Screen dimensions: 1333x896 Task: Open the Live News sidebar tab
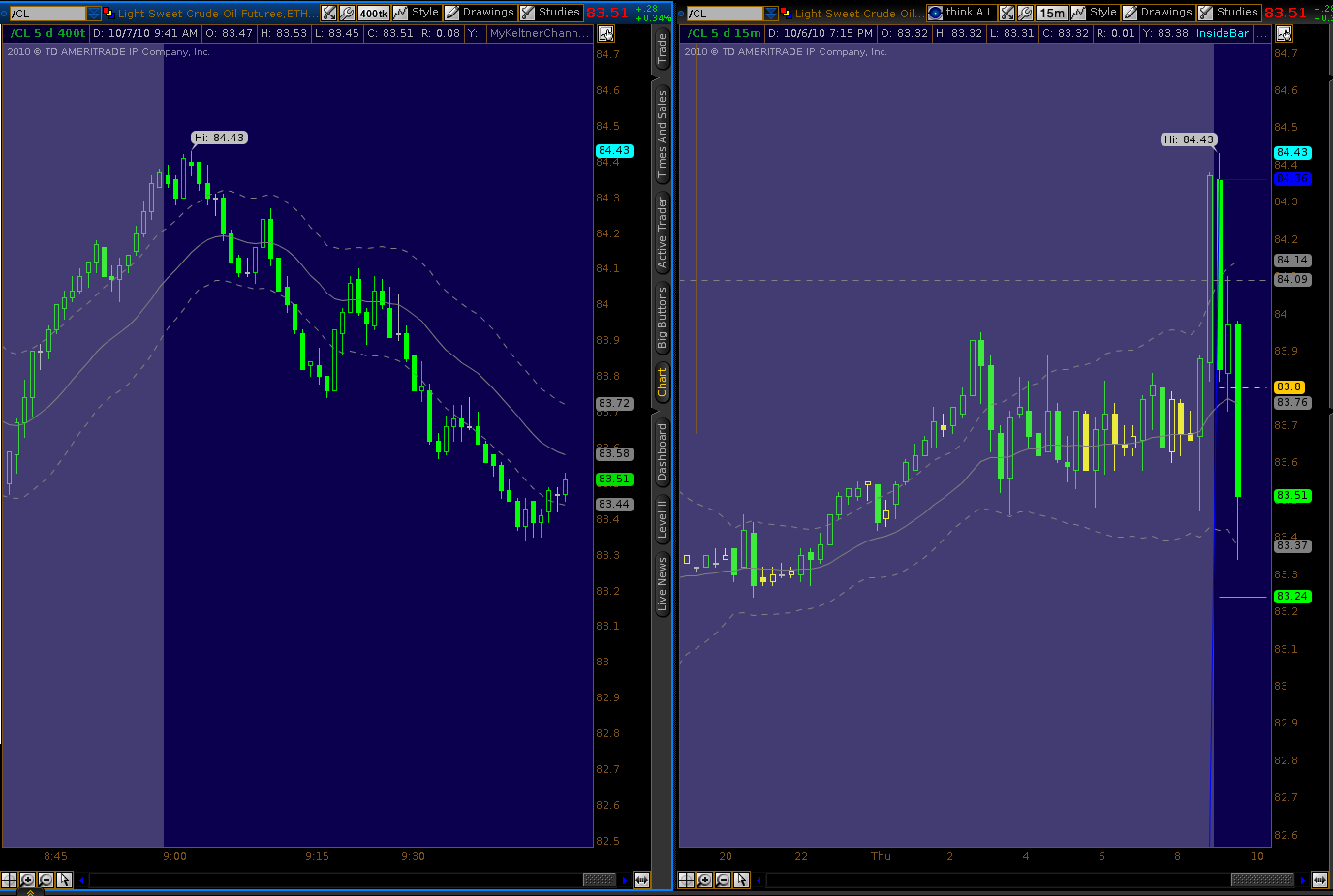663,584
